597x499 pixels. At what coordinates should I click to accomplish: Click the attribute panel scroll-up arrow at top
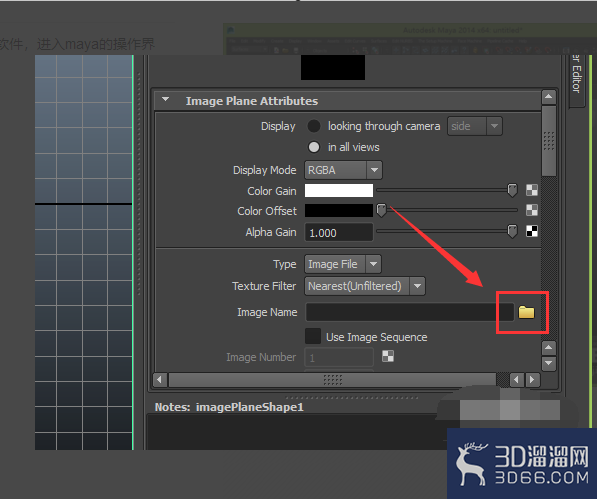click(549, 97)
